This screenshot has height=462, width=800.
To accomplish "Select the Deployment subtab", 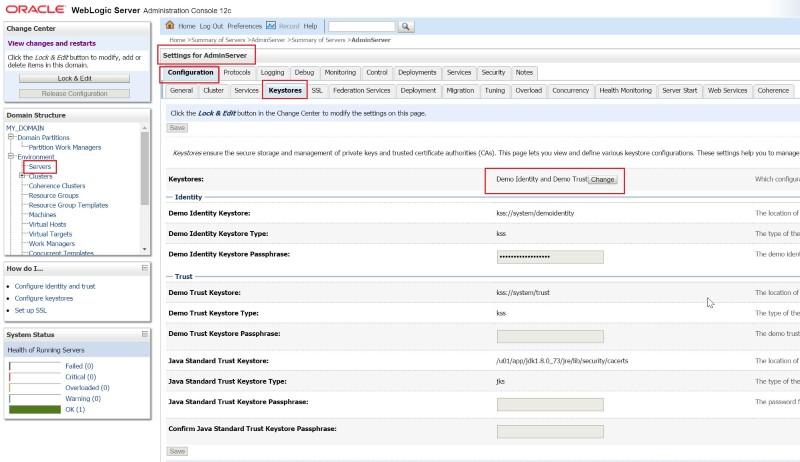I will point(418,91).
